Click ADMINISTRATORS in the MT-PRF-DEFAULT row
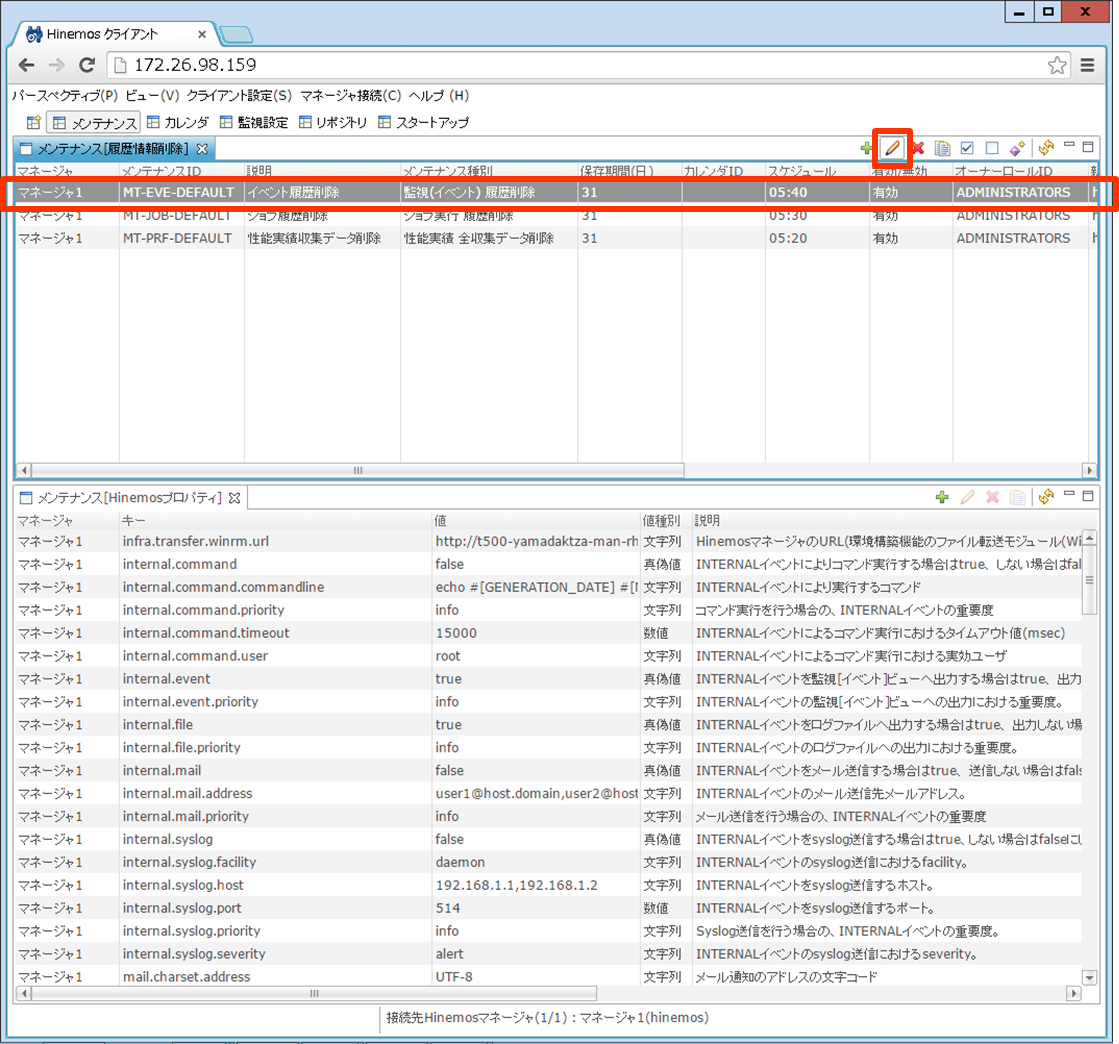This screenshot has height=1044, width=1119. pyautogui.click(x=1013, y=238)
